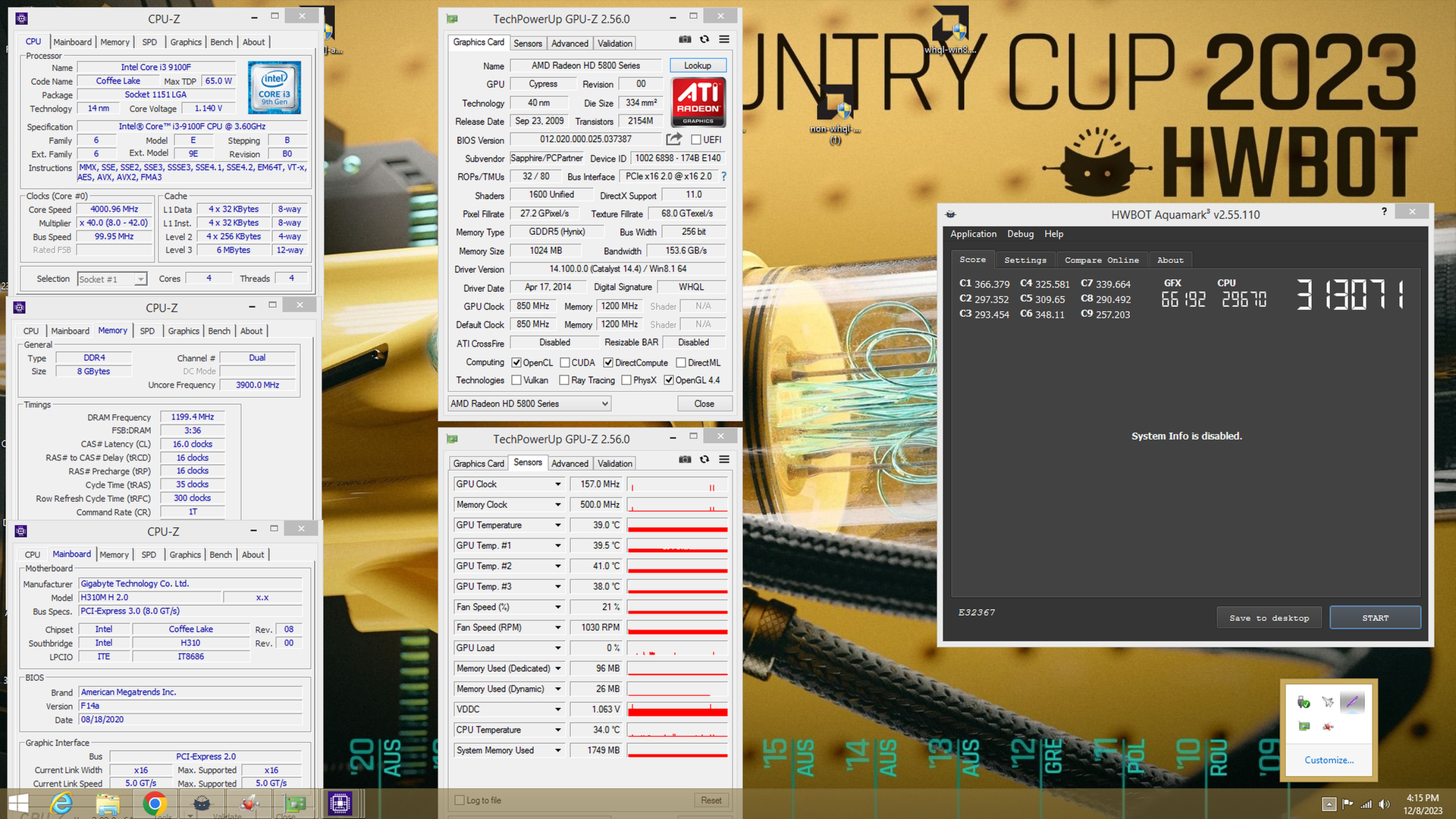Screen dimensions: 1456x819
Task: Click the network signal tray icon
Action: (1366, 804)
